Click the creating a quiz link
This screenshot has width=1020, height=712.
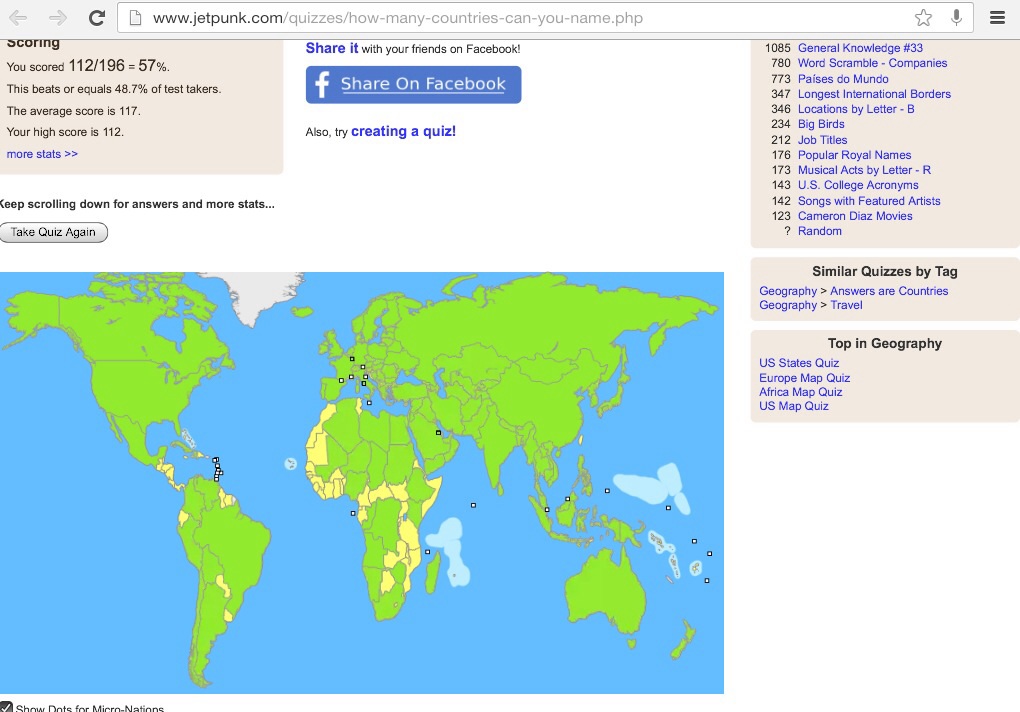pos(403,131)
